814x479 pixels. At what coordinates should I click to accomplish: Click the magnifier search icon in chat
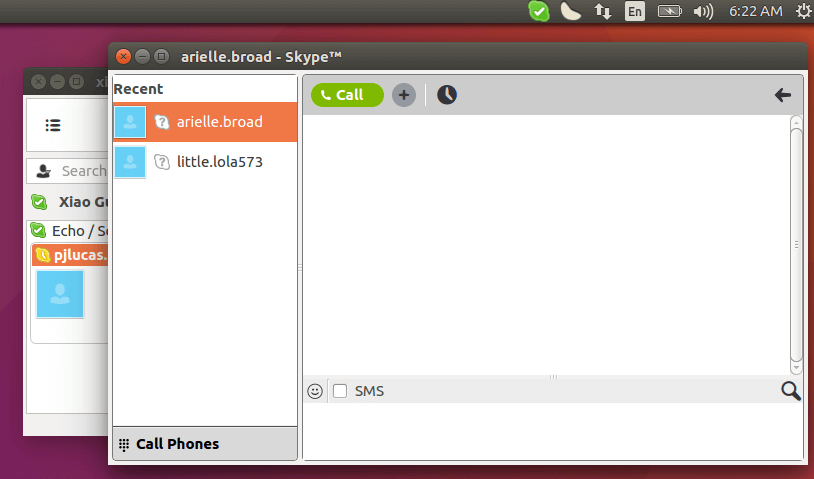click(x=791, y=391)
